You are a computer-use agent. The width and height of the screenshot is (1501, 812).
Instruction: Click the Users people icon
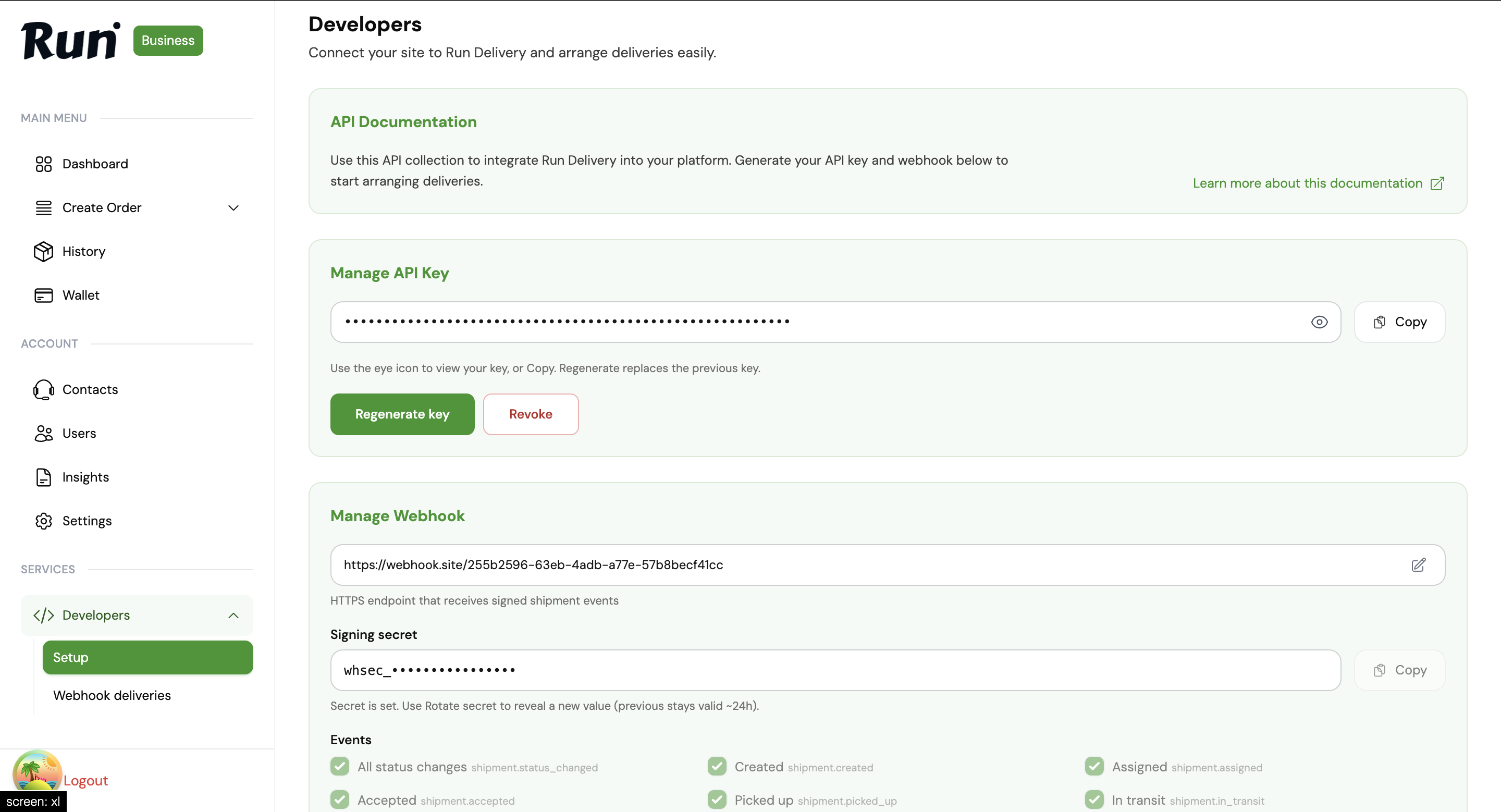click(44, 434)
